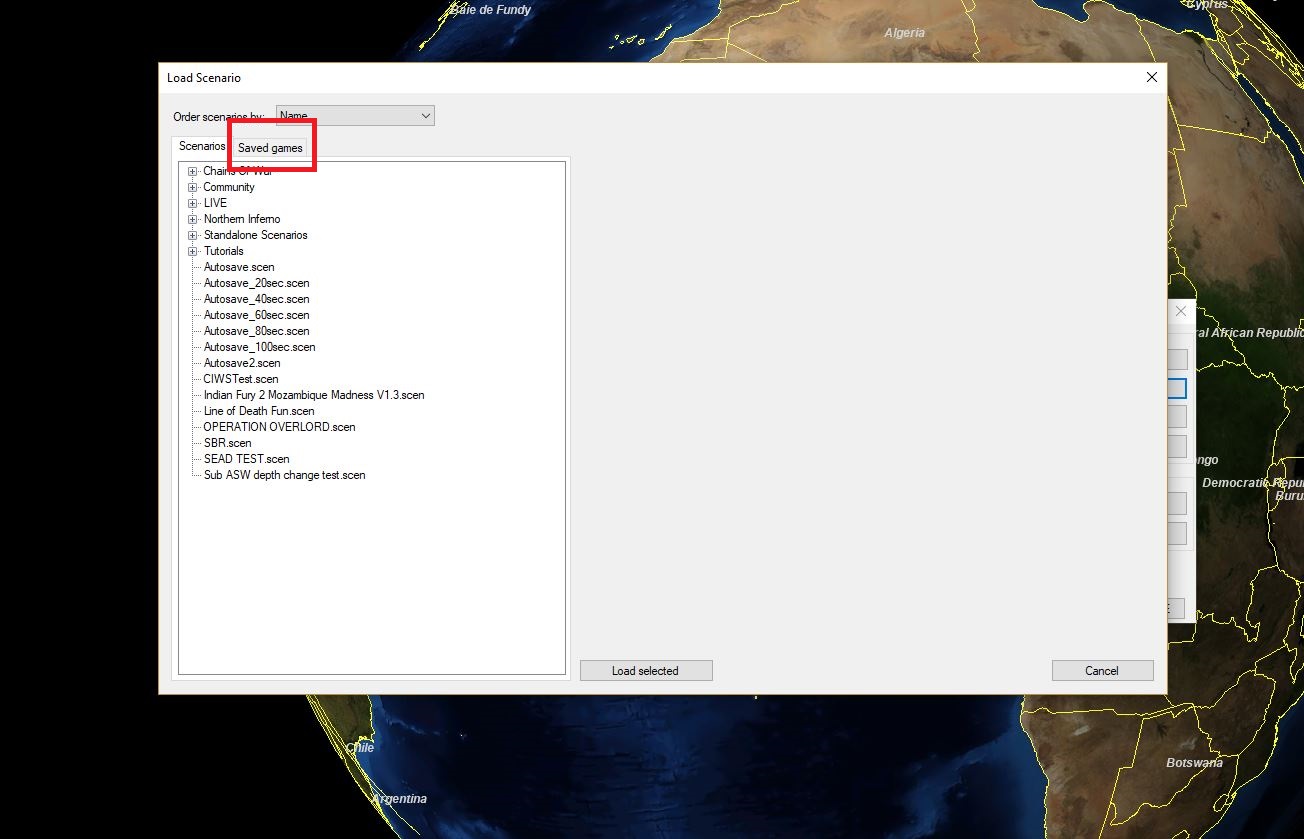Image resolution: width=1304 pixels, height=839 pixels.
Task: Select Autosave_80sec.scen file
Action: click(257, 331)
